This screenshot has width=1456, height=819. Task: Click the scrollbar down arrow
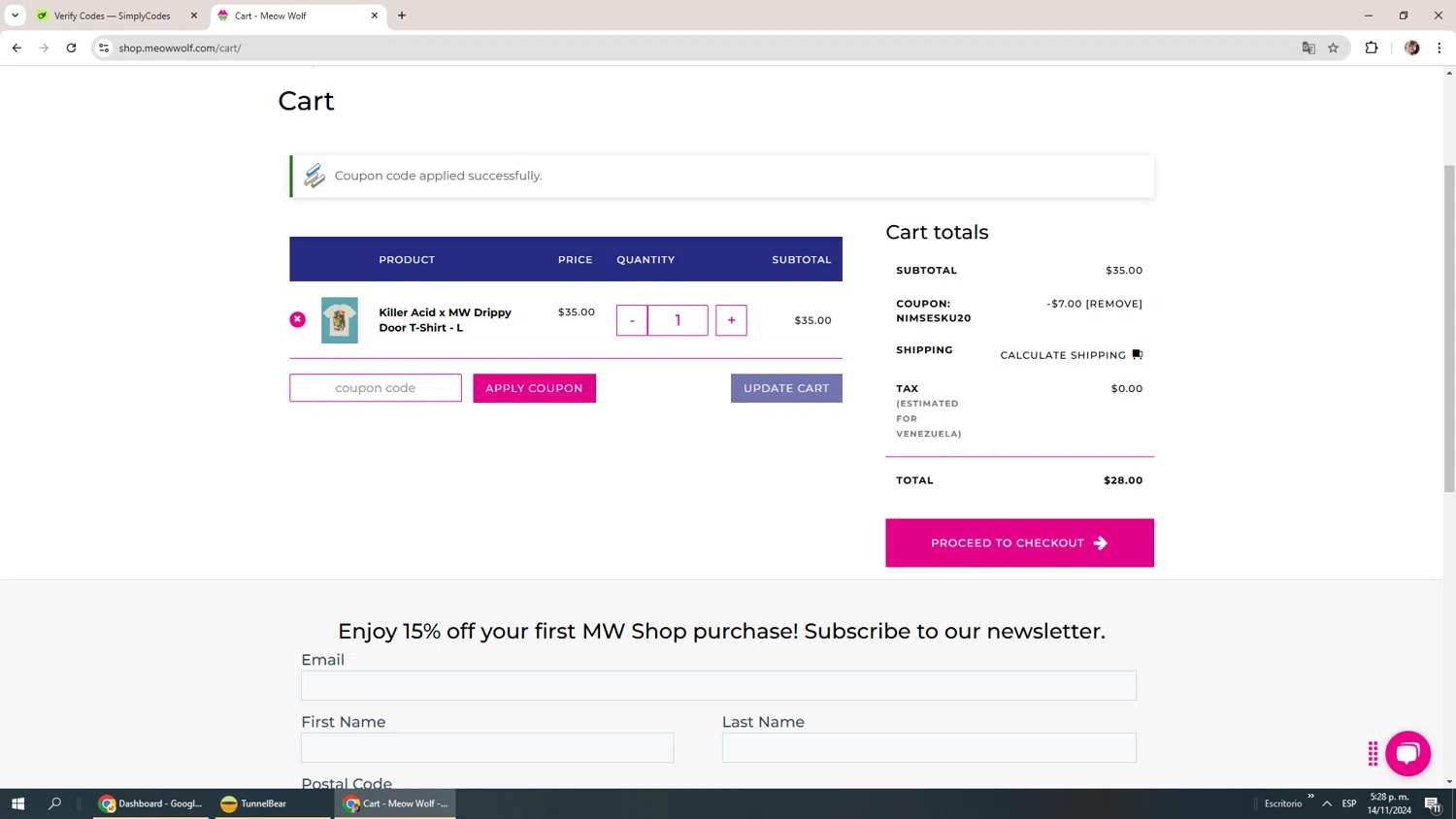[1450, 781]
